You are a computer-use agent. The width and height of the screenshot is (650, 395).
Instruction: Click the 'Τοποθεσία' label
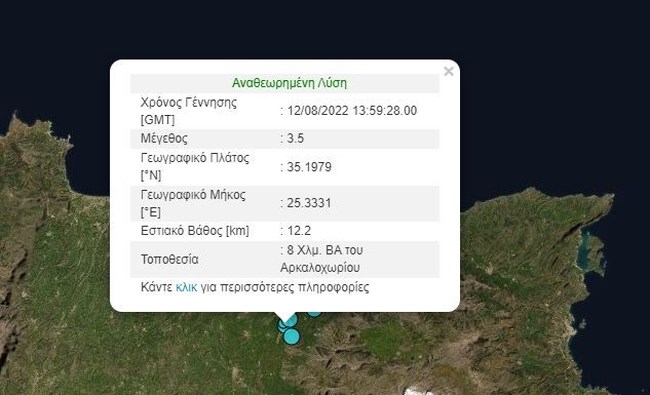click(x=170, y=259)
